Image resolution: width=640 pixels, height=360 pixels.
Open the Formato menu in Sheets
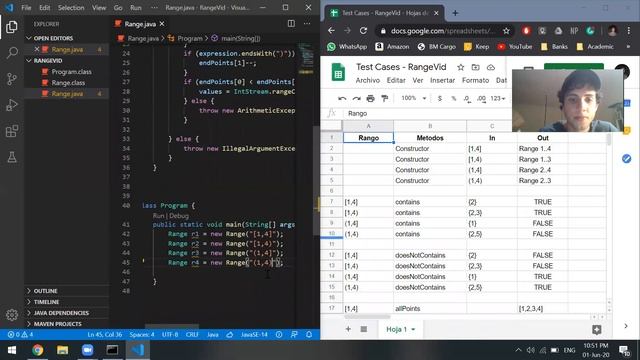point(475,80)
